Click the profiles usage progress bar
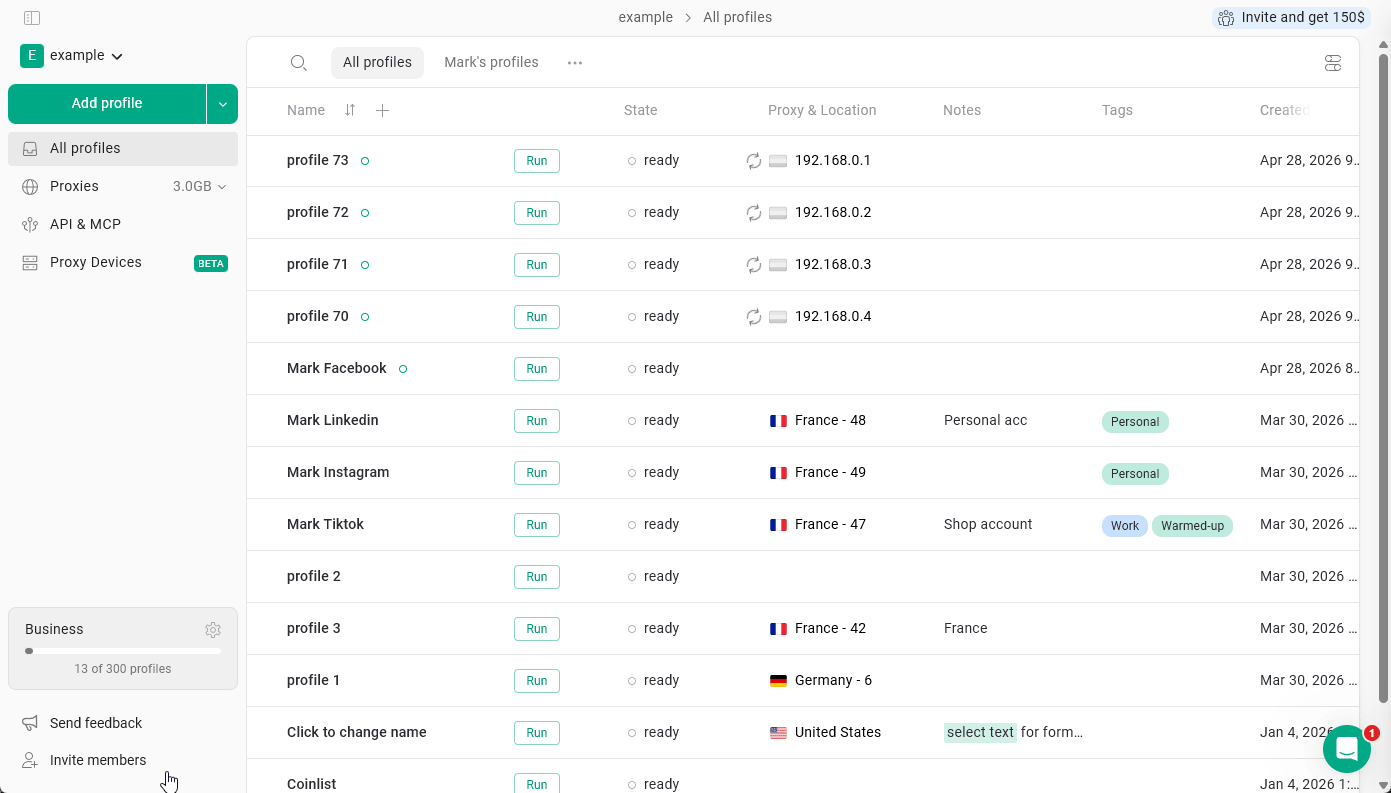Screen dimensions: 1391x793 point(123,651)
